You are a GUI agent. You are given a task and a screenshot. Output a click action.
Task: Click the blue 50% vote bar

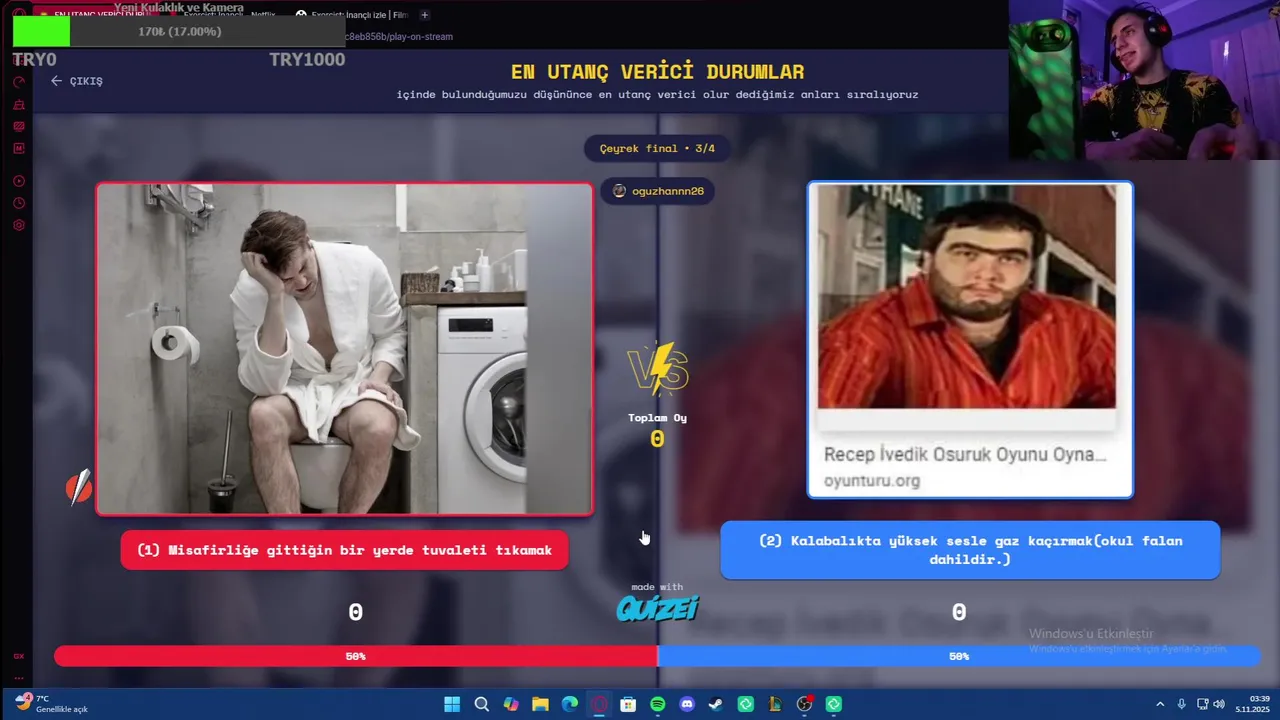pos(958,656)
